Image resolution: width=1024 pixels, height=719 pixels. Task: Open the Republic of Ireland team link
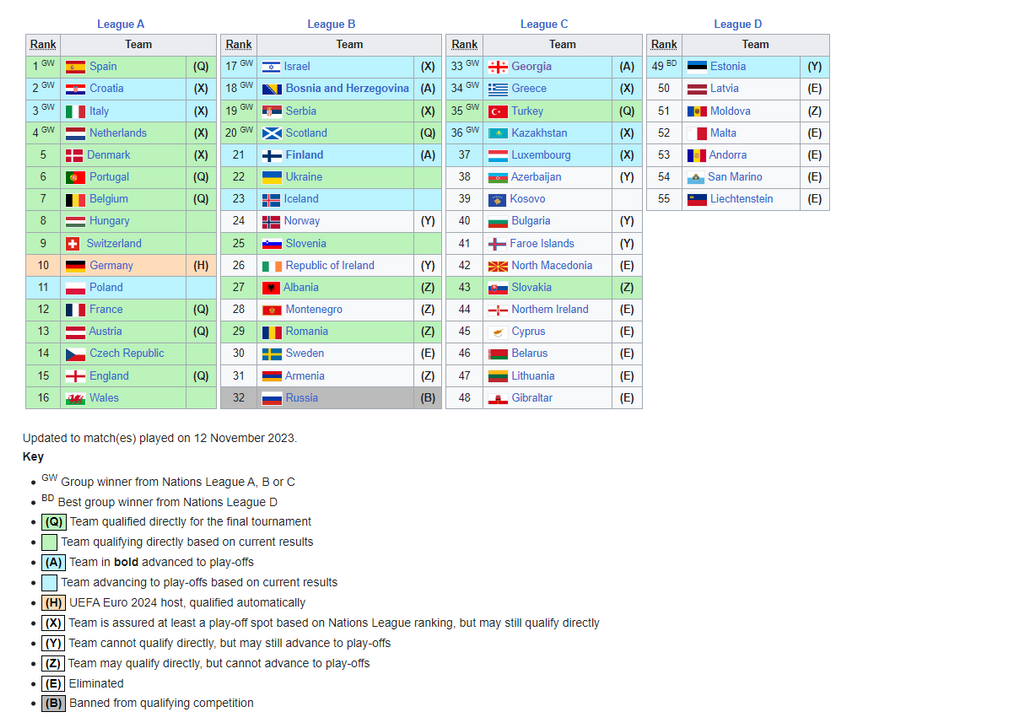click(330, 266)
